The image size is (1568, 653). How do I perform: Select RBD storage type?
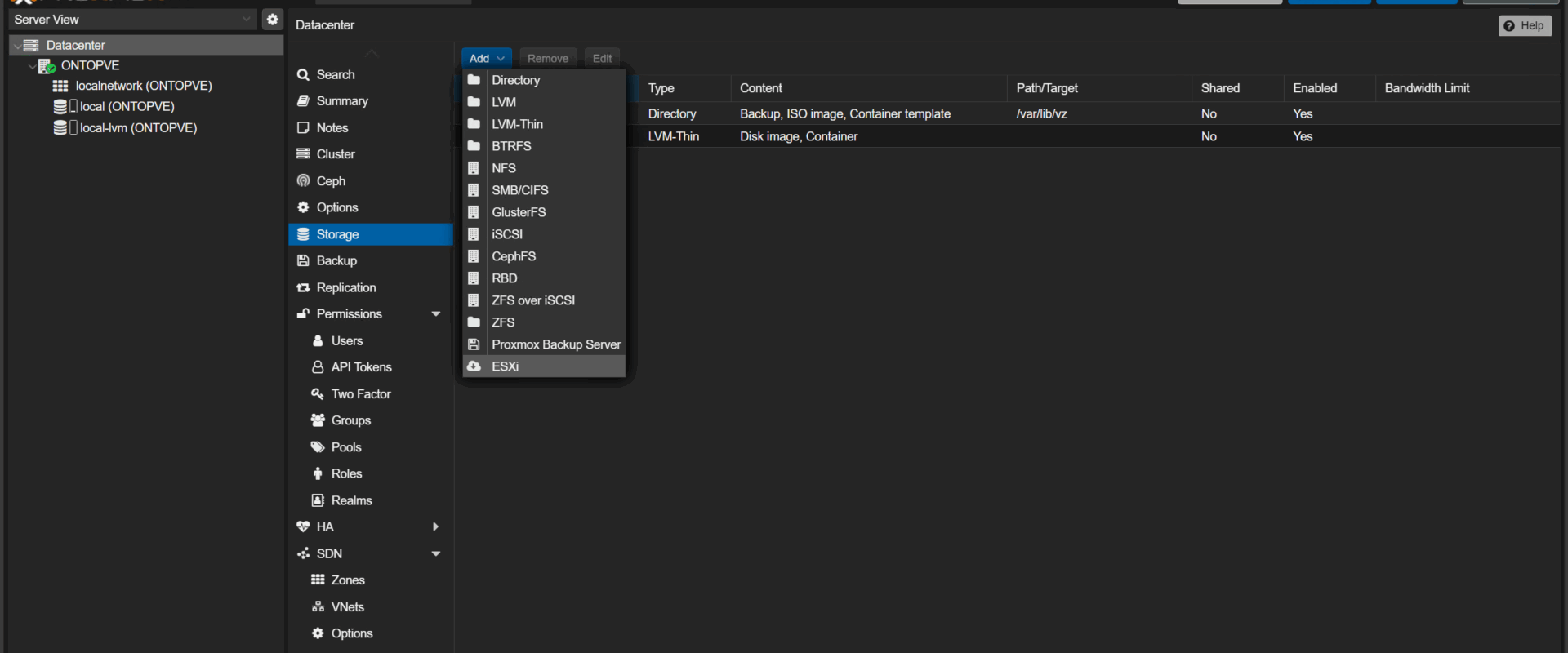[545, 278]
